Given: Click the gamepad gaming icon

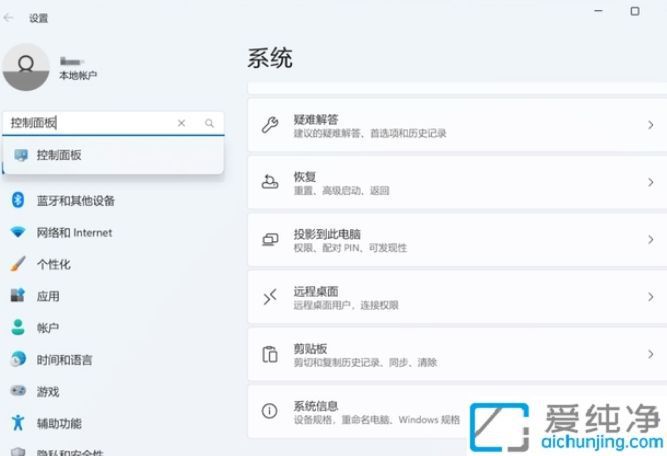Looking at the screenshot, I should click(18, 390).
